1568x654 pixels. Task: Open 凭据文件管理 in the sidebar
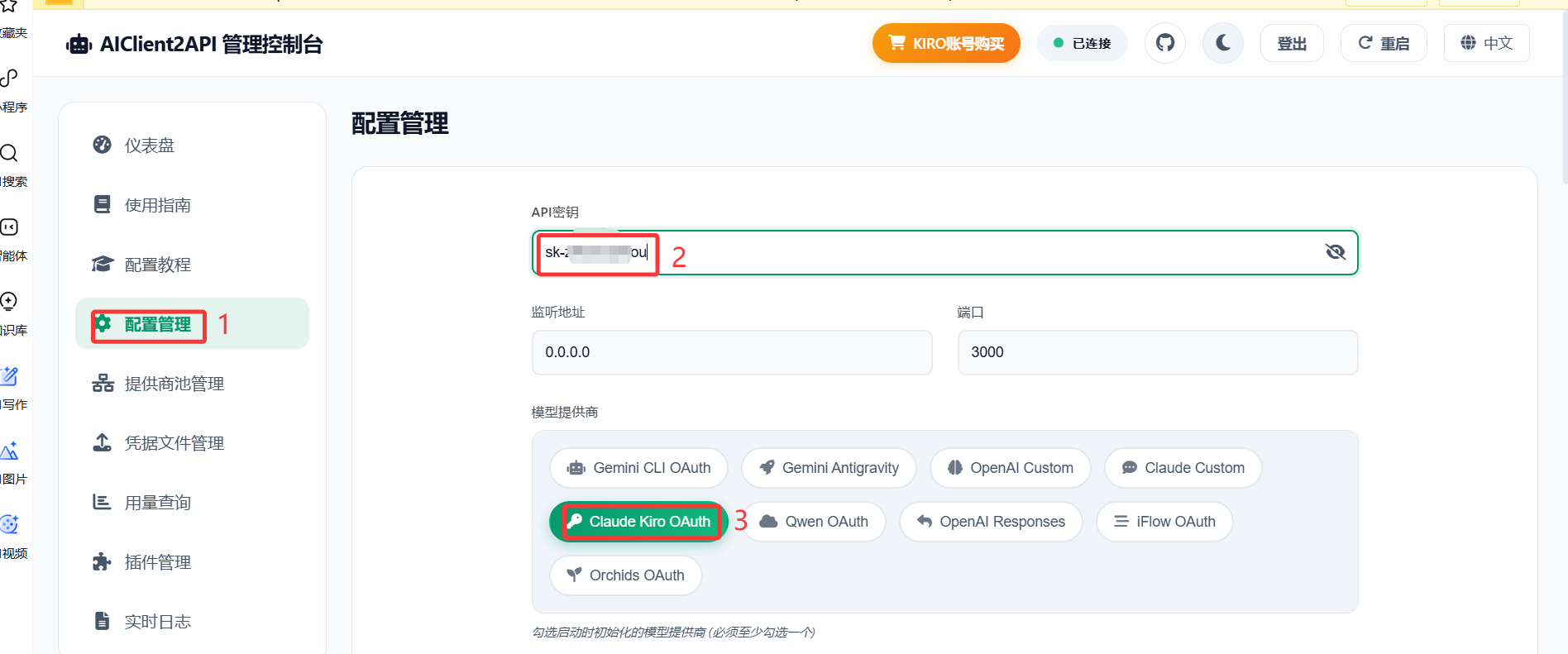coord(192,443)
